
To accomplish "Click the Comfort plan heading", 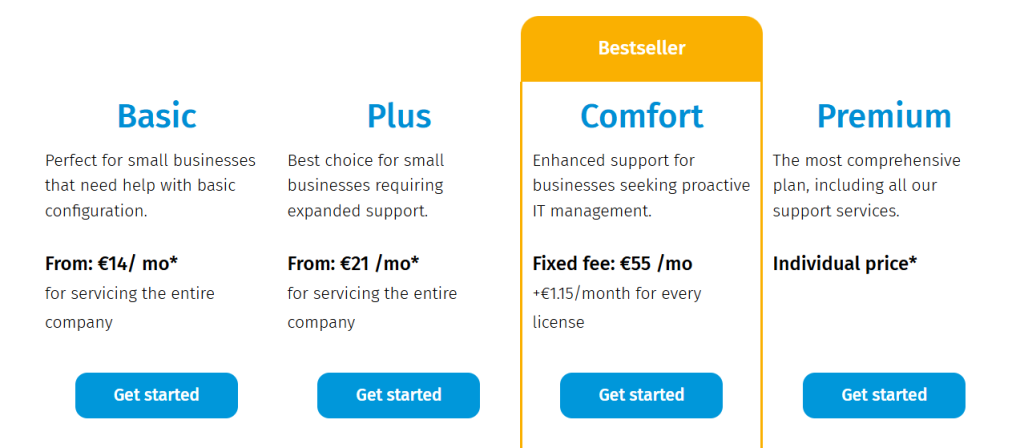I will [641, 116].
